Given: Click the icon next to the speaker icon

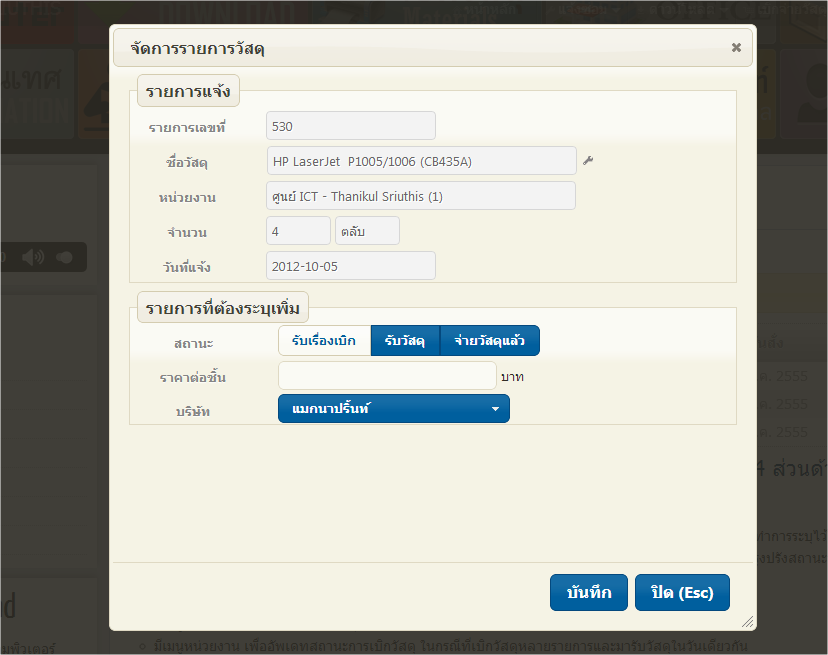Looking at the screenshot, I should point(62,257).
